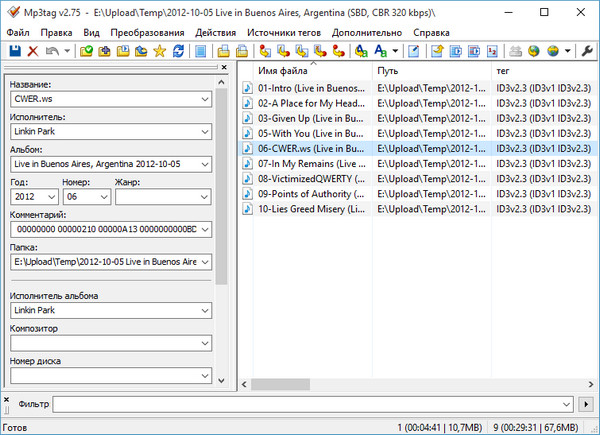This screenshot has height=435, width=600.
Task: Click the yellow star favorites icon
Action: click(x=159, y=50)
